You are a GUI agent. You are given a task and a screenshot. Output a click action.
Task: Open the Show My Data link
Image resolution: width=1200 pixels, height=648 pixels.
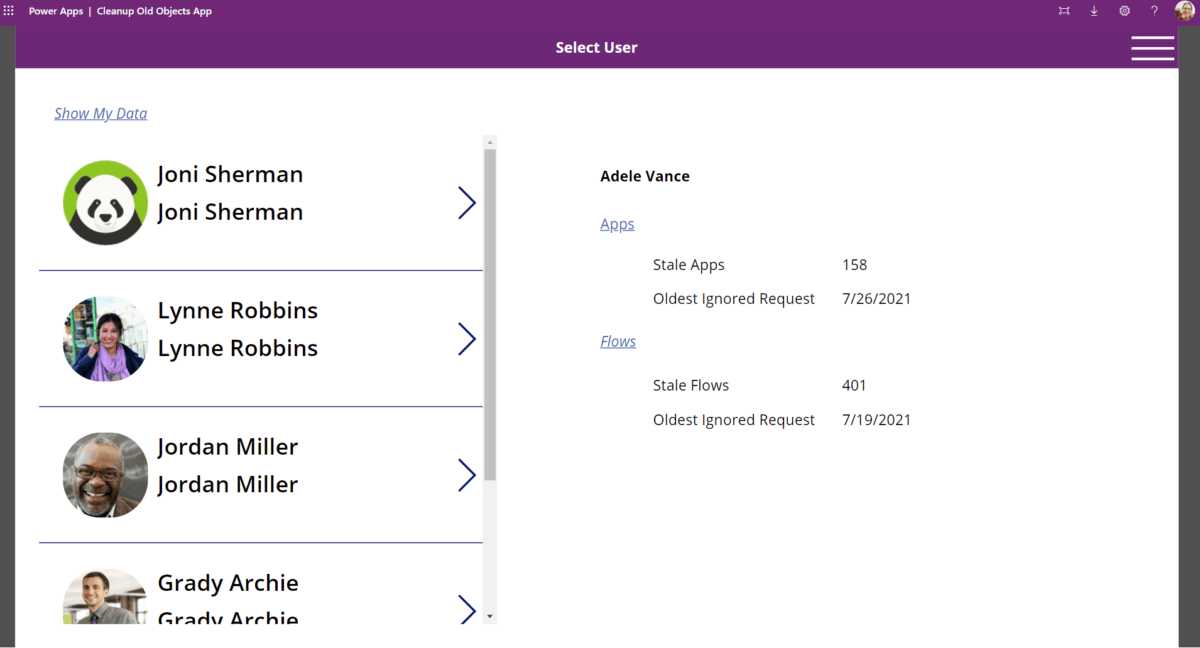(100, 113)
